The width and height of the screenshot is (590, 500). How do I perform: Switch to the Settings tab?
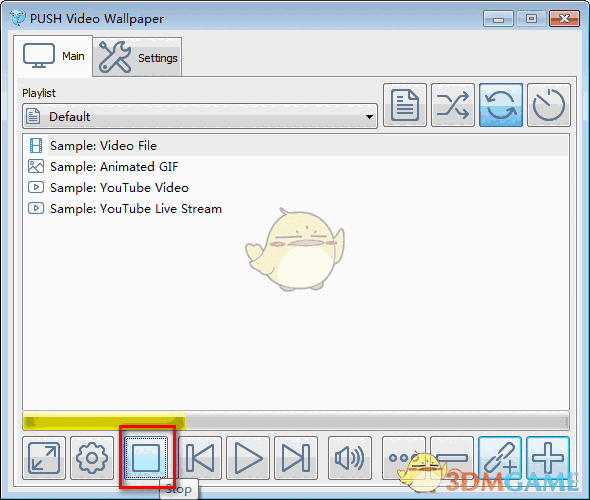[x=137, y=57]
